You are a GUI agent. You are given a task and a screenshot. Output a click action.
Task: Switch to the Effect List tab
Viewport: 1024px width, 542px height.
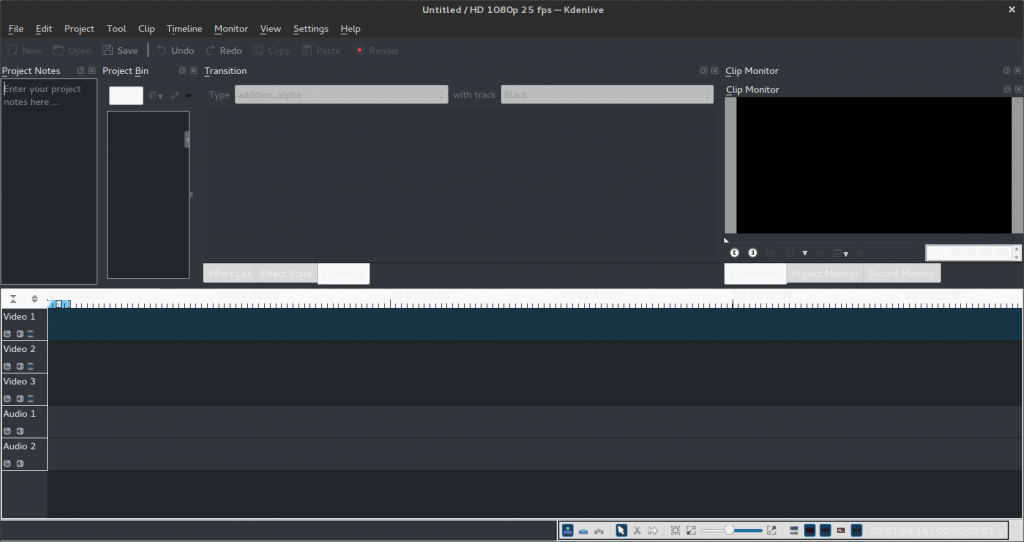pos(229,274)
